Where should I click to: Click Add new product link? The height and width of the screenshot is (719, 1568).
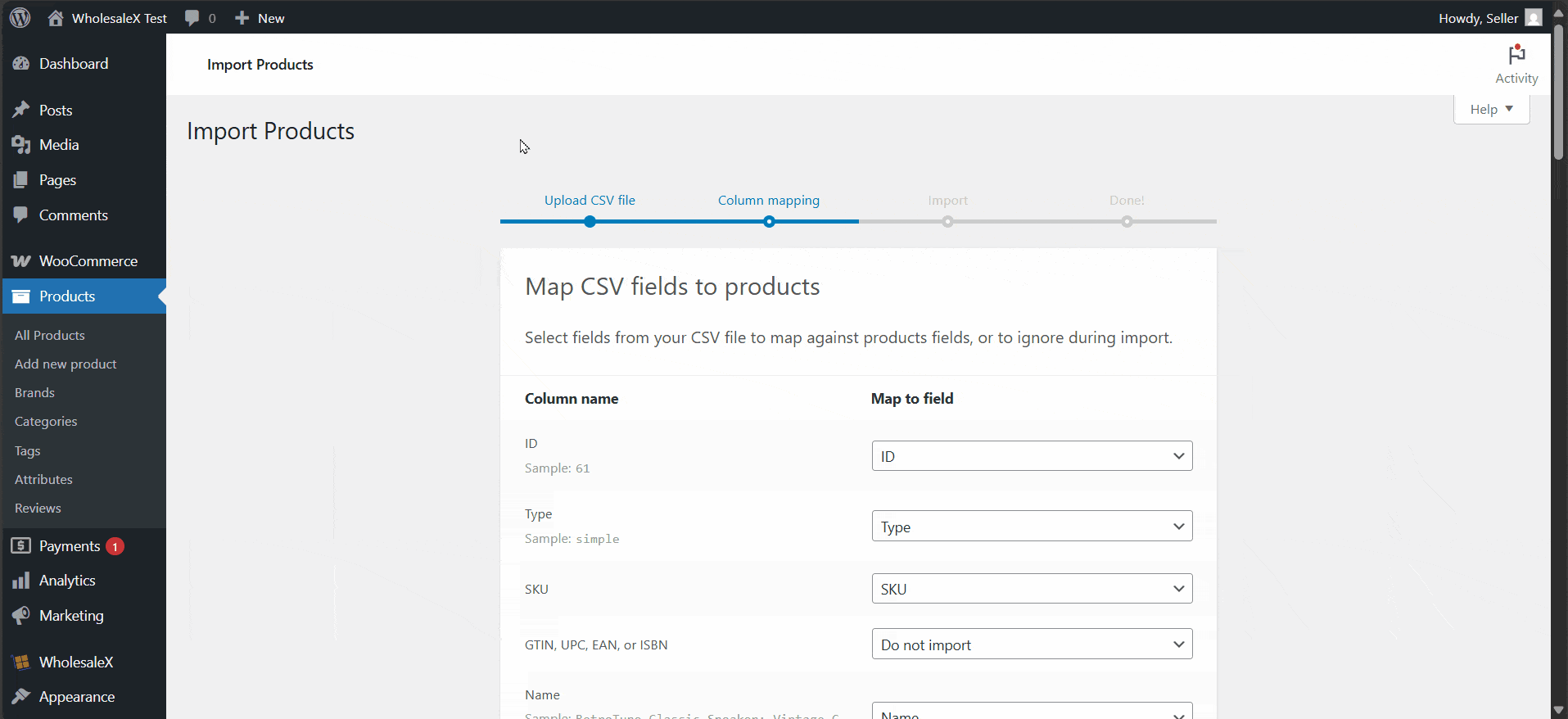click(x=66, y=364)
